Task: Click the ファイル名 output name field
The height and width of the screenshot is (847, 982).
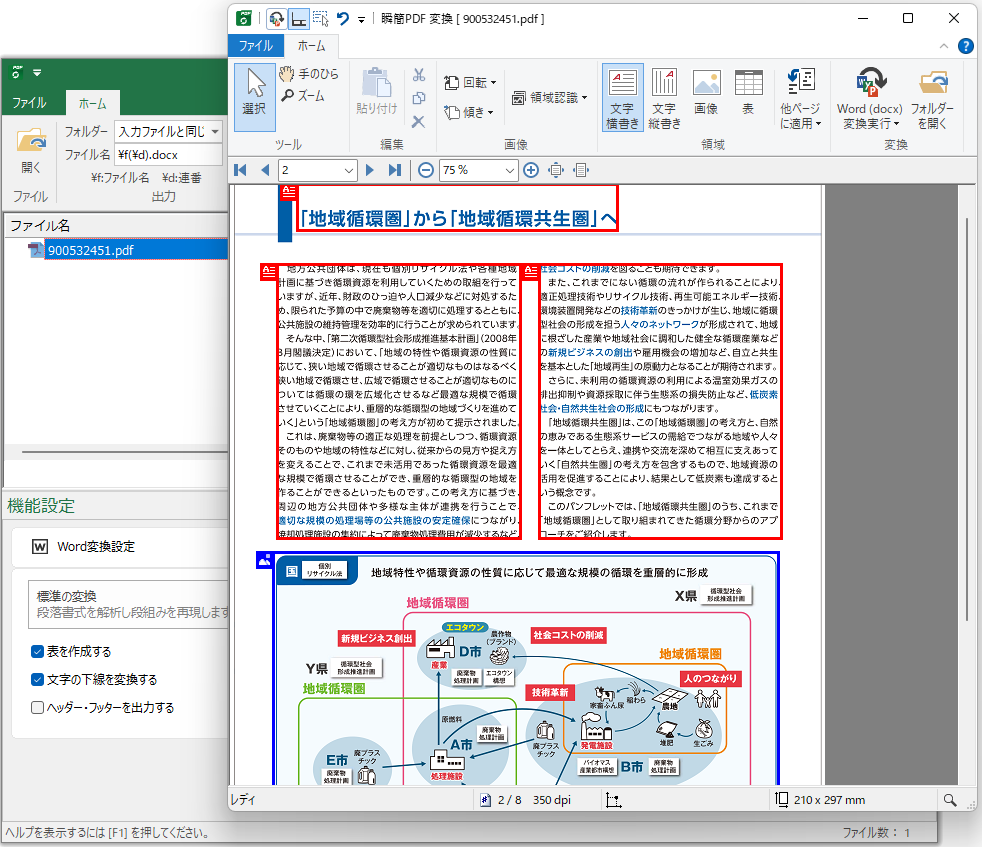Action: pos(167,155)
